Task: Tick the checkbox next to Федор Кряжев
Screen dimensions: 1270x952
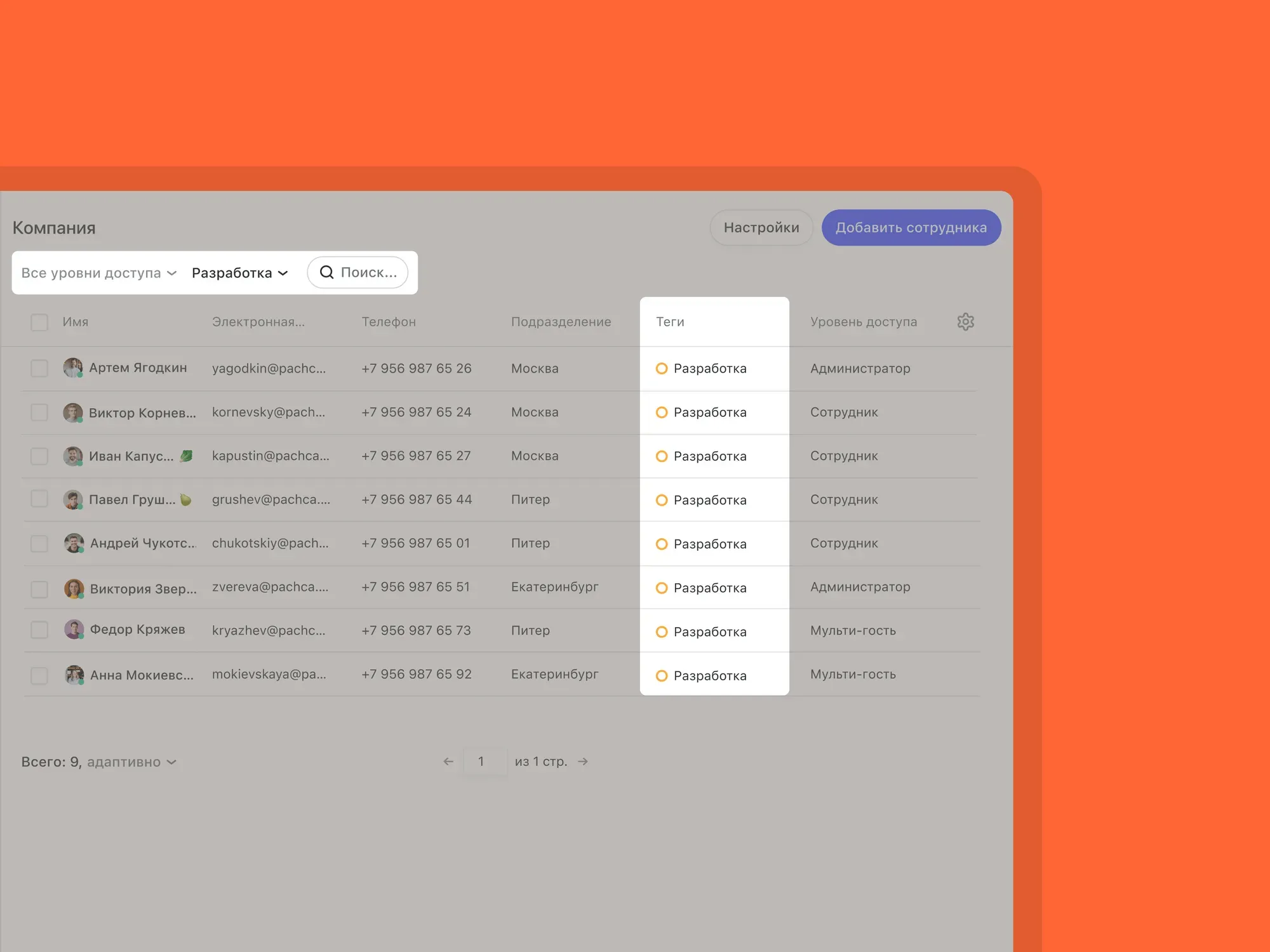Action: click(x=39, y=630)
